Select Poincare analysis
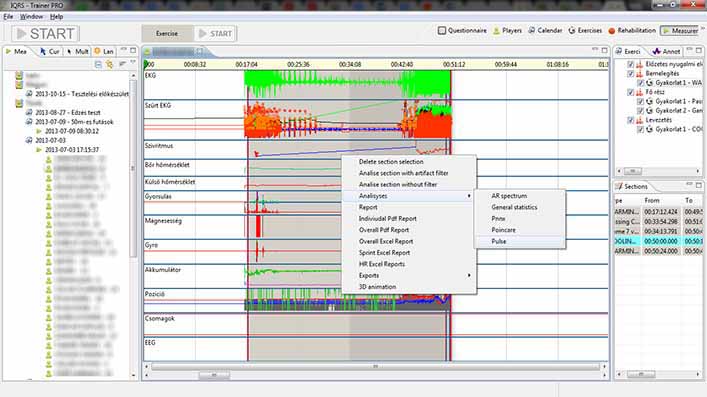This screenshot has width=707, height=397. (x=520, y=230)
